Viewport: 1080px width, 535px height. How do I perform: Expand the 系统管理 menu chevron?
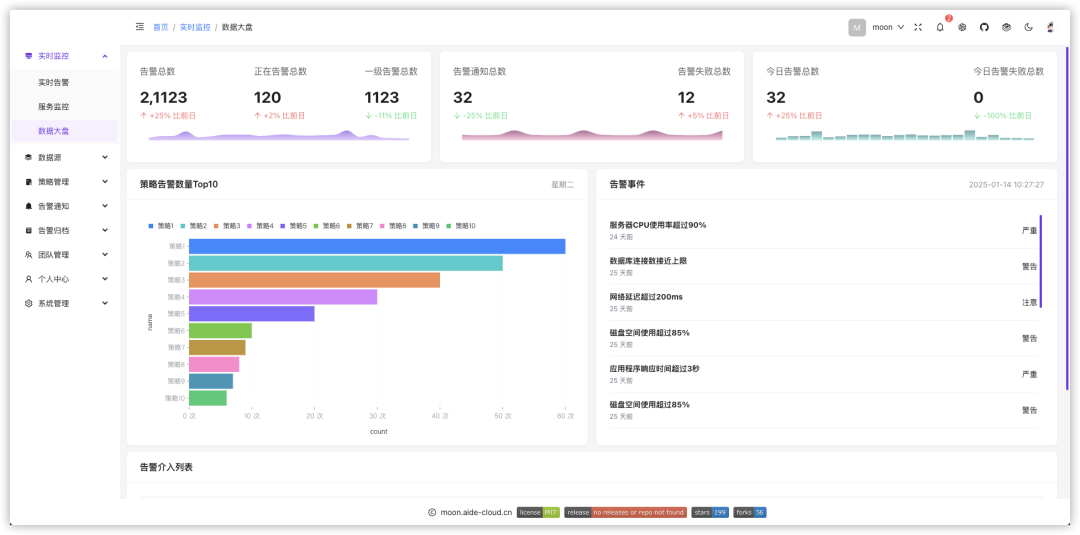coord(105,303)
